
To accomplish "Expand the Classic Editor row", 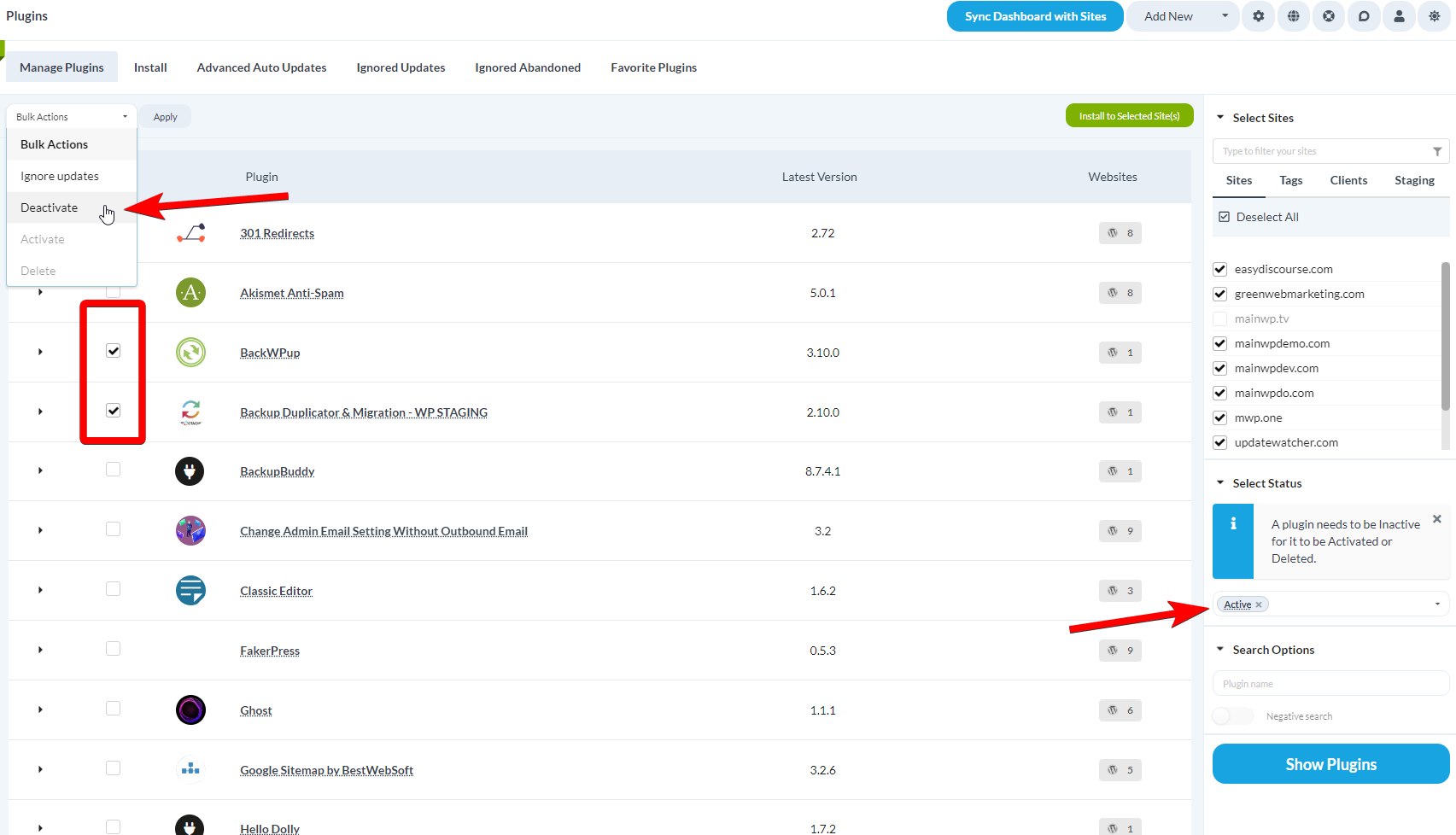I will coord(39,589).
